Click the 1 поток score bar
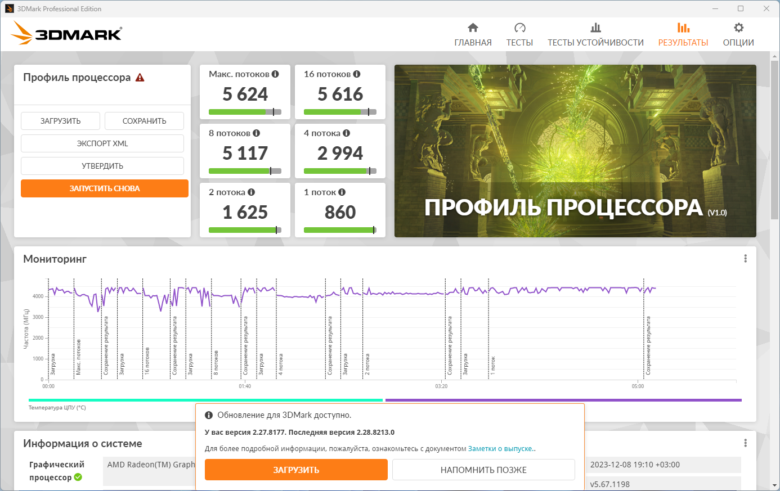This screenshot has height=491, width=780. tap(340, 230)
